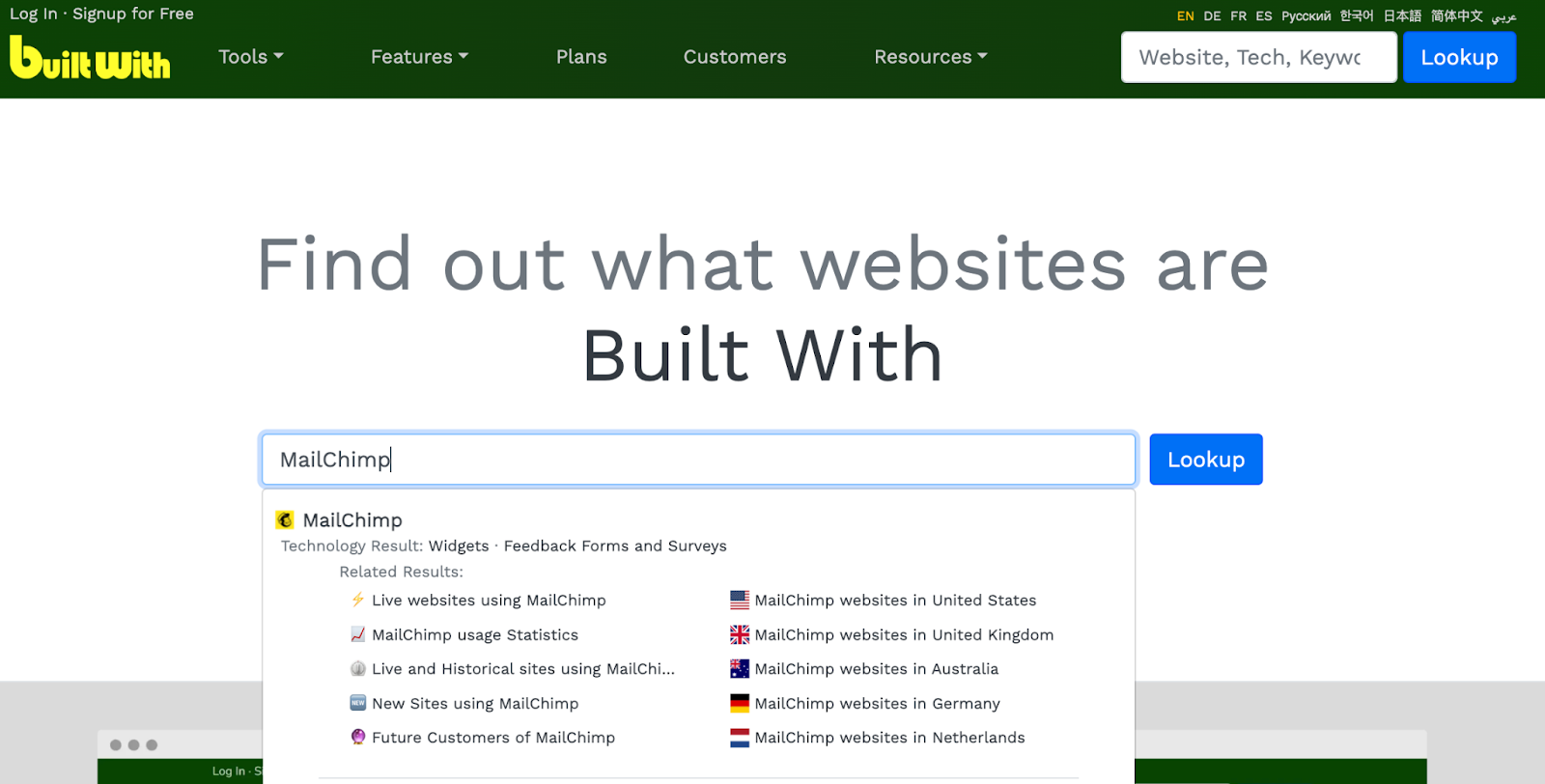1545x784 pixels.
Task: Open the Tools dropdown menu
Action: pyautogui.click(x=251, y=57)
